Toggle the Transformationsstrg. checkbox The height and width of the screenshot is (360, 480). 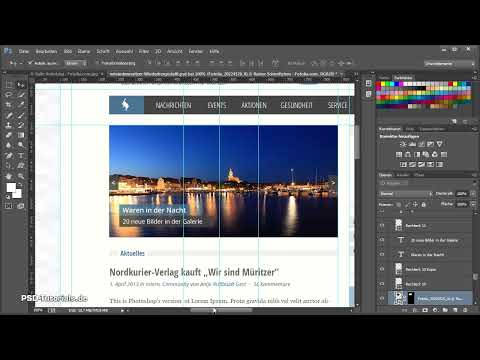pyautogui.click(x=97, y=63)
